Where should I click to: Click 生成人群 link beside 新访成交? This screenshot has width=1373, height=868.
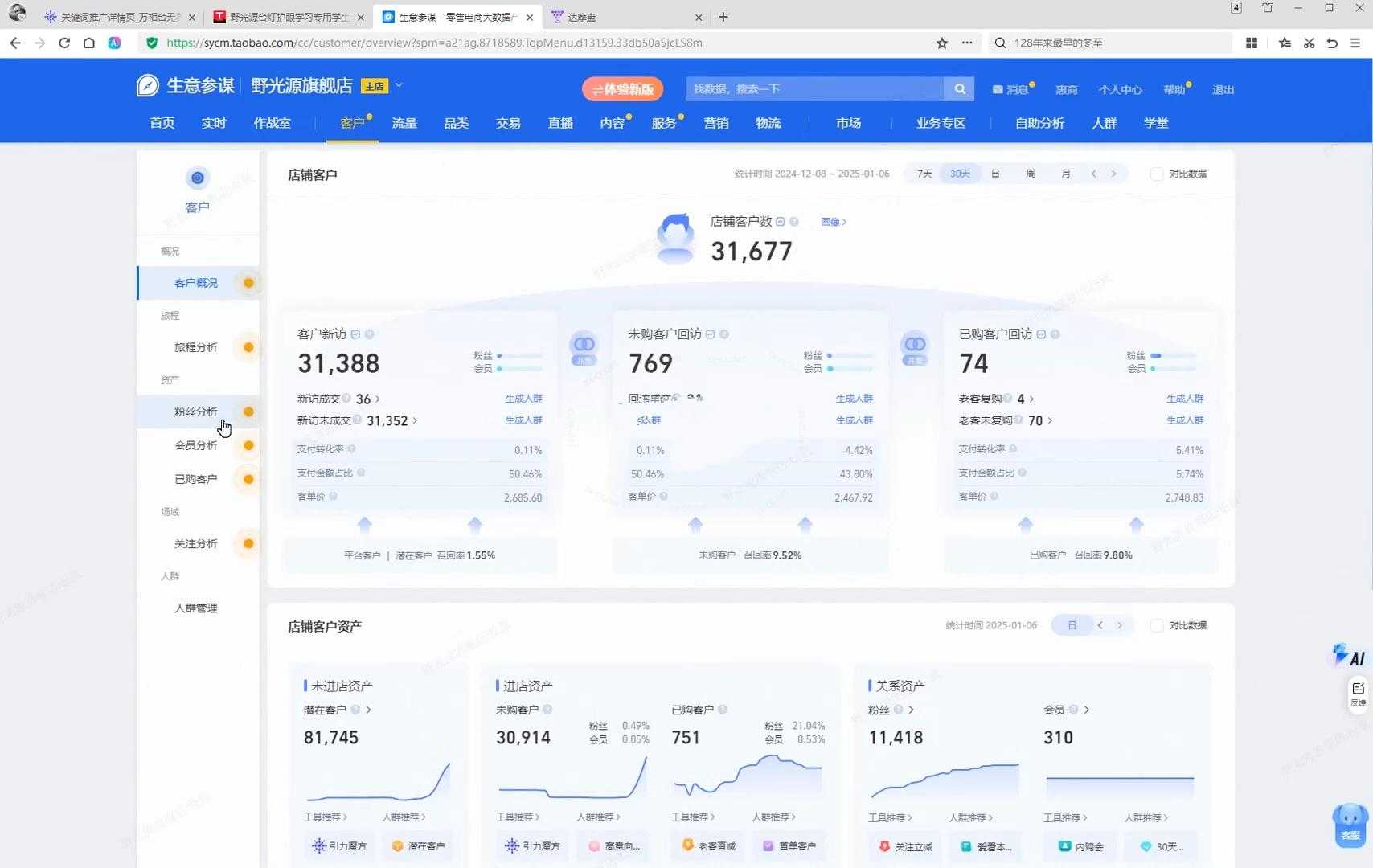[523, 399]
